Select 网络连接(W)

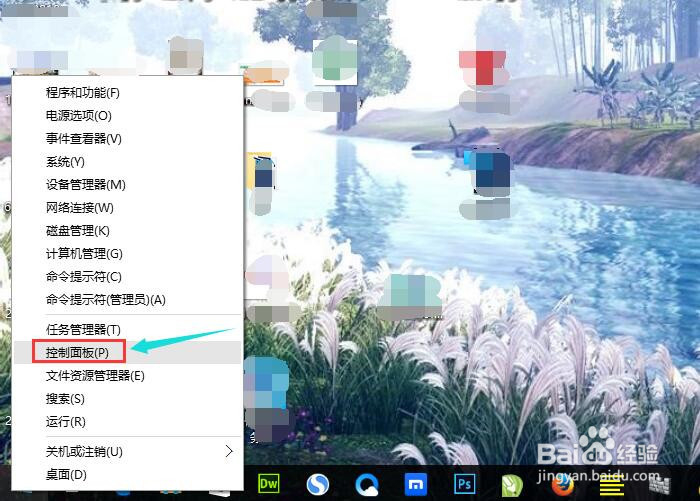click(128, 208)
